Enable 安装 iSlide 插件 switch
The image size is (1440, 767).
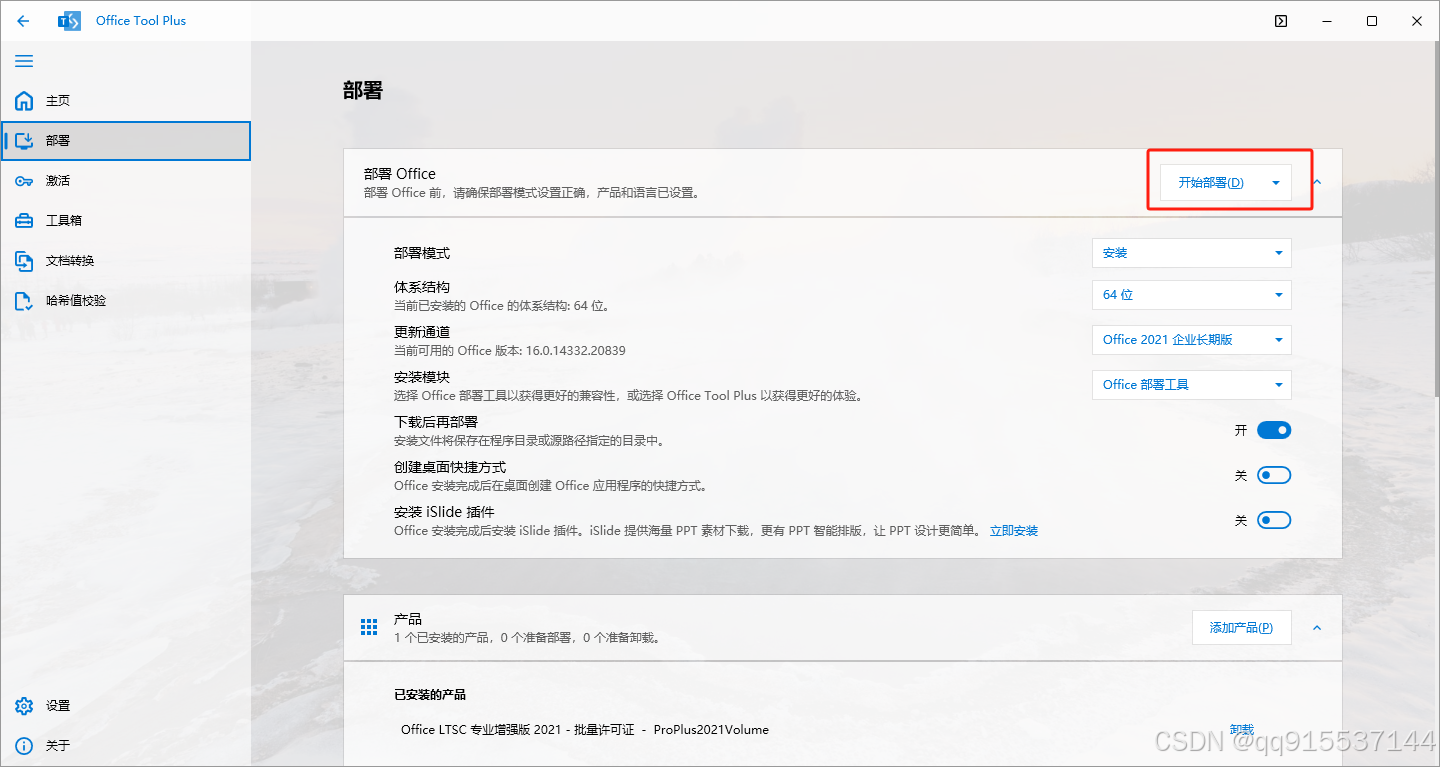tap(1274, 520)
